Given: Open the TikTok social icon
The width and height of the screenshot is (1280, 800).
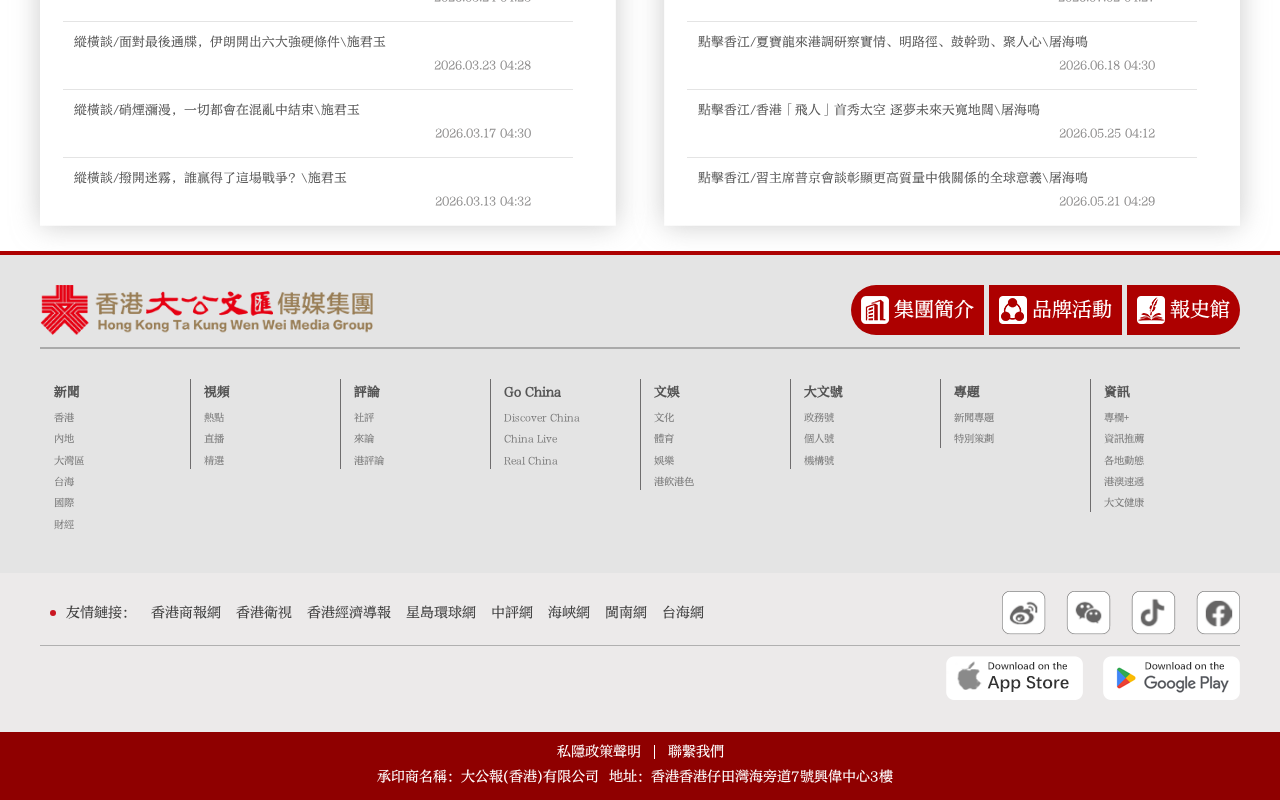Looking at the screenshot, I should pyautogui.click(x=1153, y=613).
